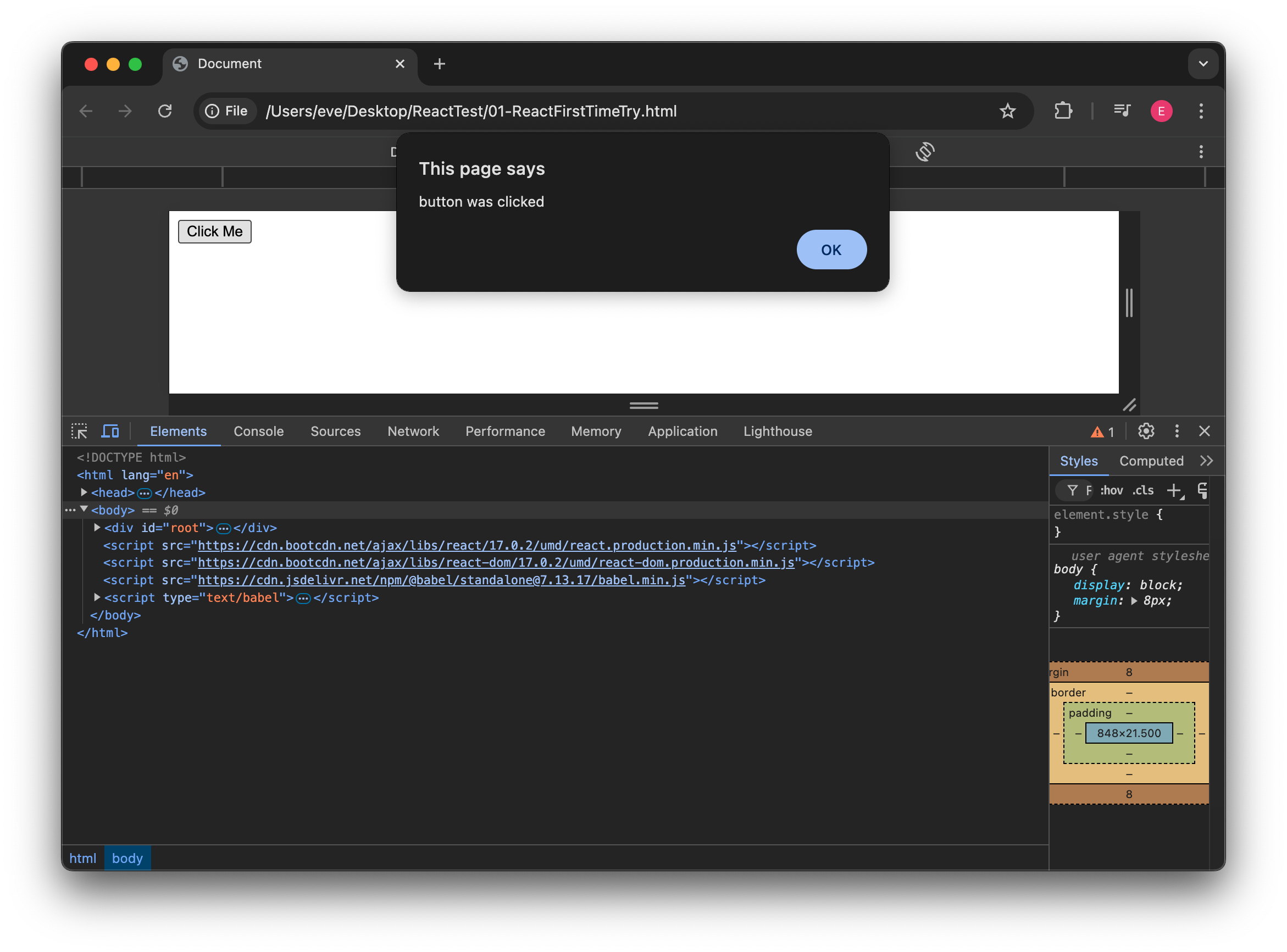
Task: Open the browser extensions puzzle icon
Action: pos(1063,111)
